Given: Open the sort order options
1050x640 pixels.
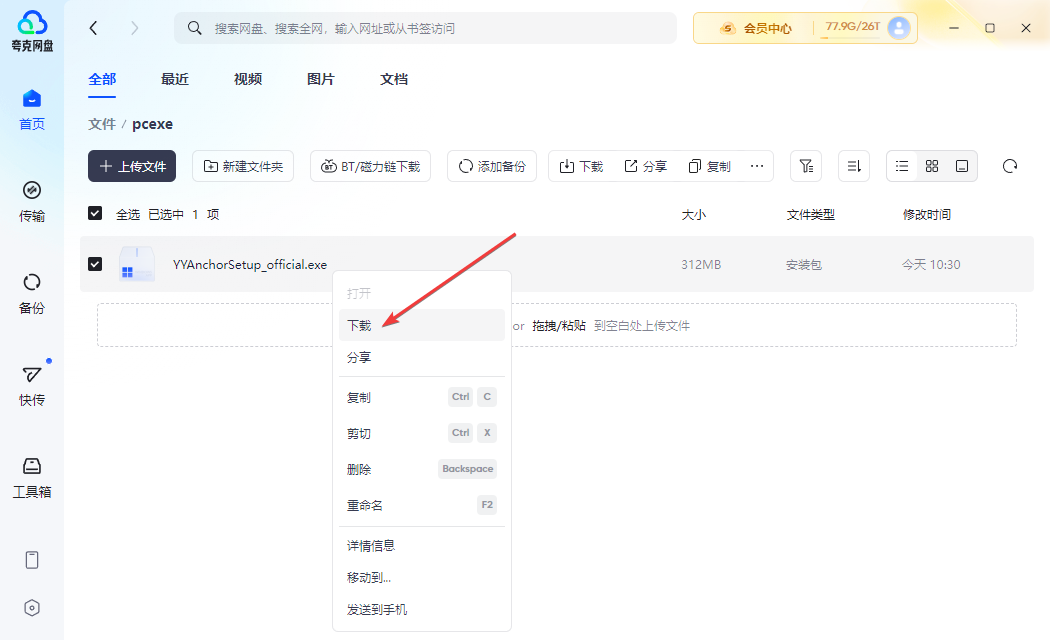Looking at the screenshot, I should point(854,166).
